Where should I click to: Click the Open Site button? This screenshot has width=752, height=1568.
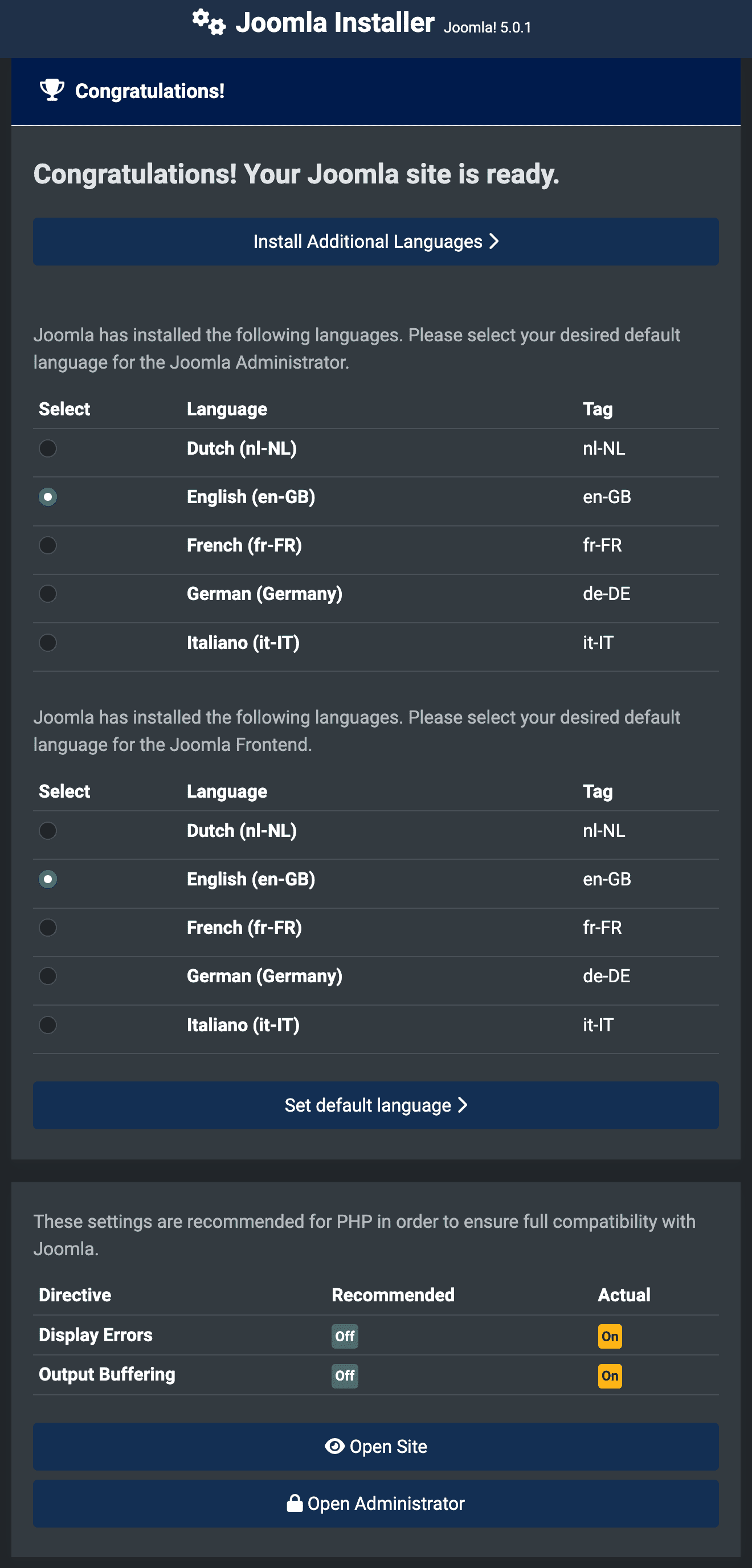click(x=376, y=1446)
